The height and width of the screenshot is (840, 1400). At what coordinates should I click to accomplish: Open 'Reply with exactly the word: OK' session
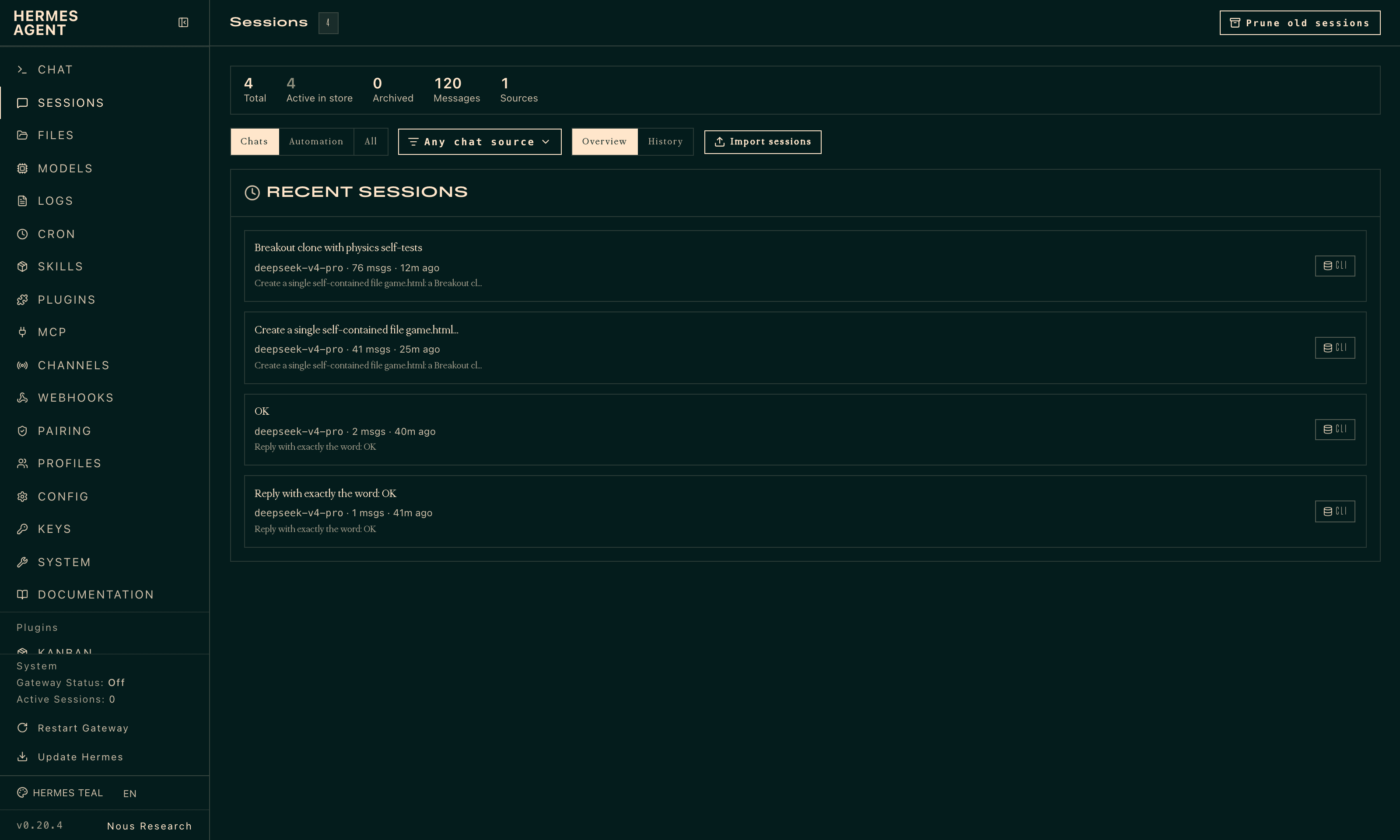805,512
